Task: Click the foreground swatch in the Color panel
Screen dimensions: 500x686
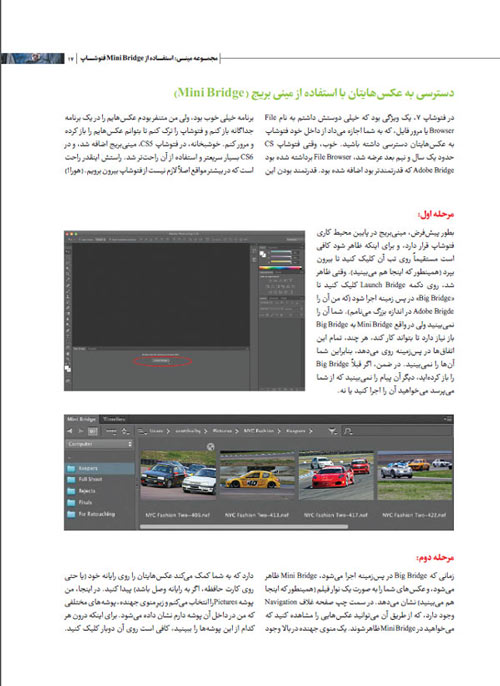Action: (x=262, y=252)
